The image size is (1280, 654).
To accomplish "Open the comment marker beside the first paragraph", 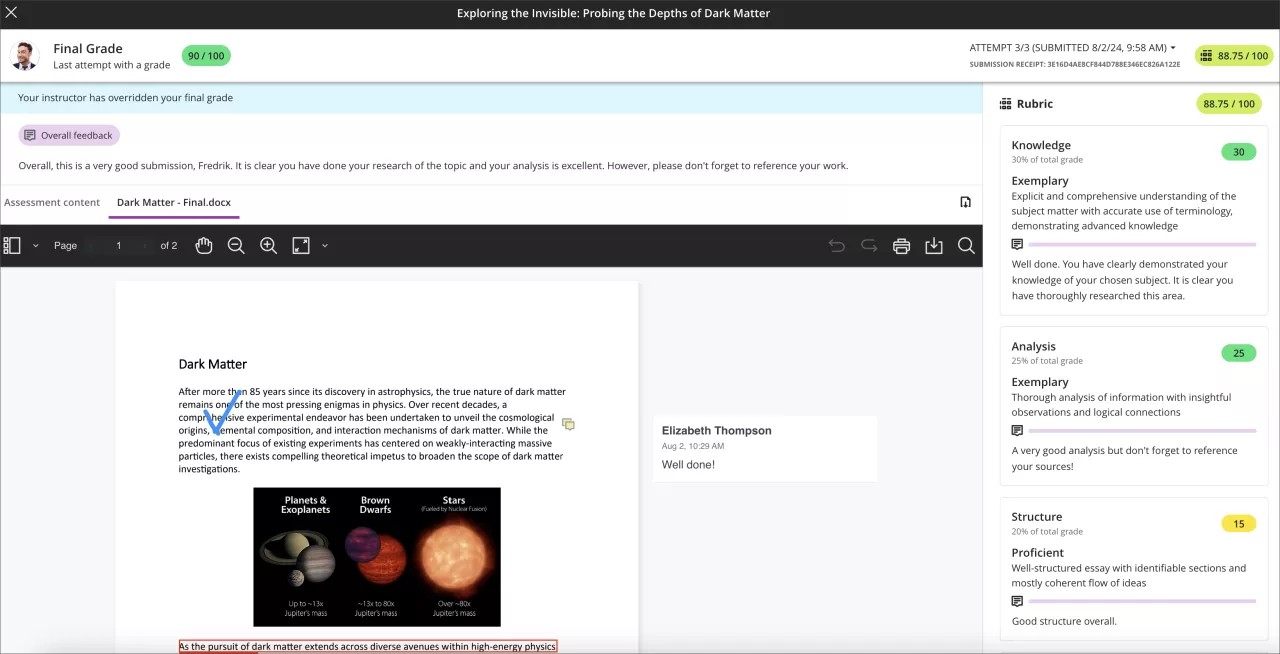I will (x=568, y=424).
